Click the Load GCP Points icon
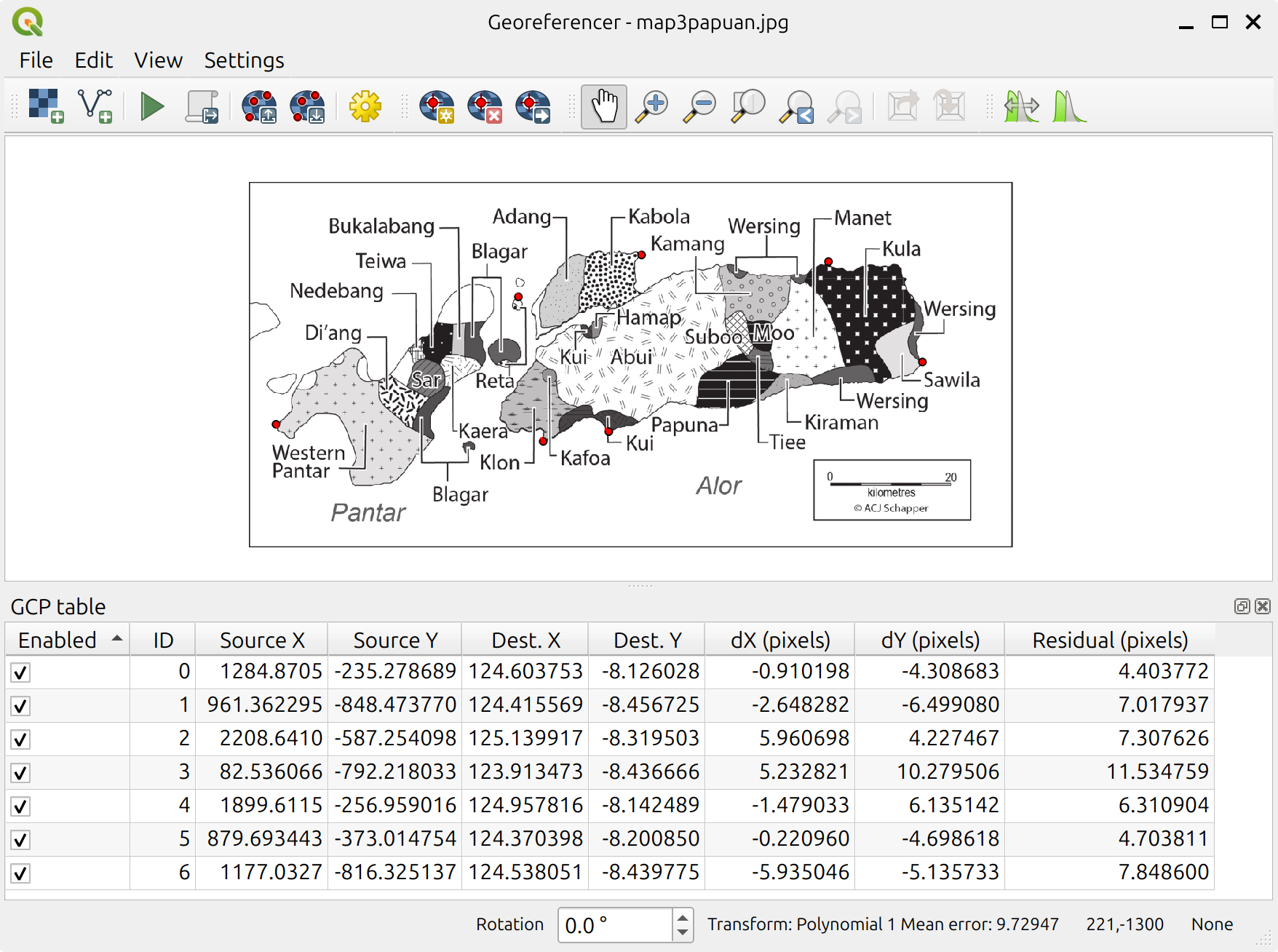 click(x=258, y=106)
